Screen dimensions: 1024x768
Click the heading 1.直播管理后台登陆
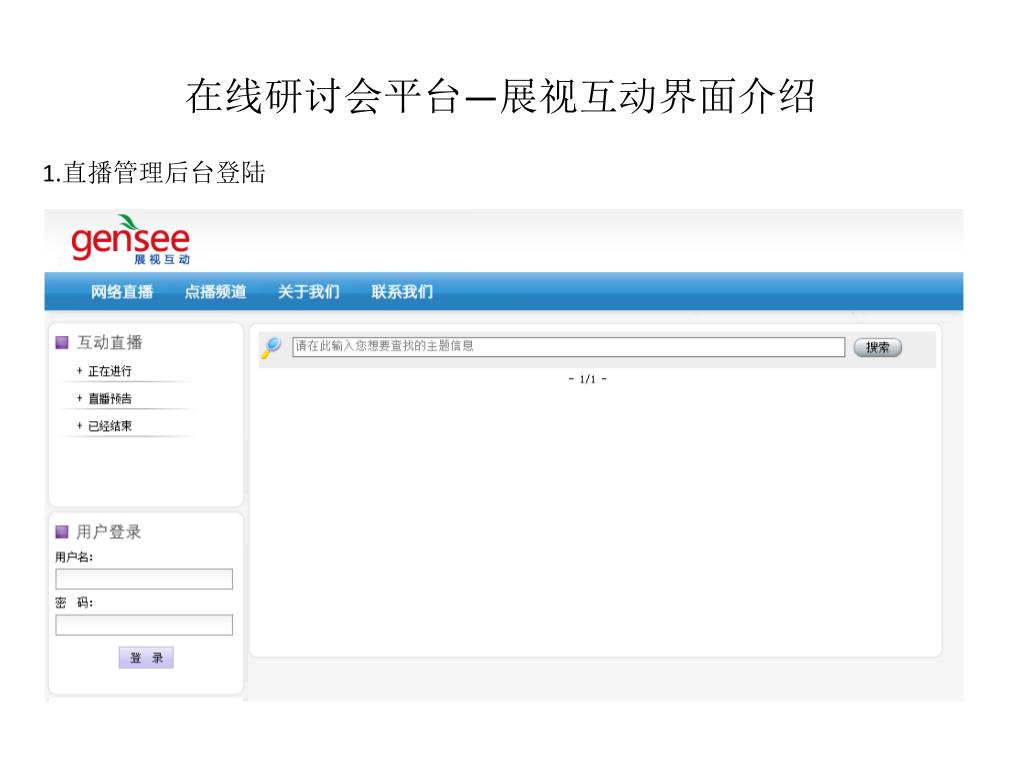[154, 173]
